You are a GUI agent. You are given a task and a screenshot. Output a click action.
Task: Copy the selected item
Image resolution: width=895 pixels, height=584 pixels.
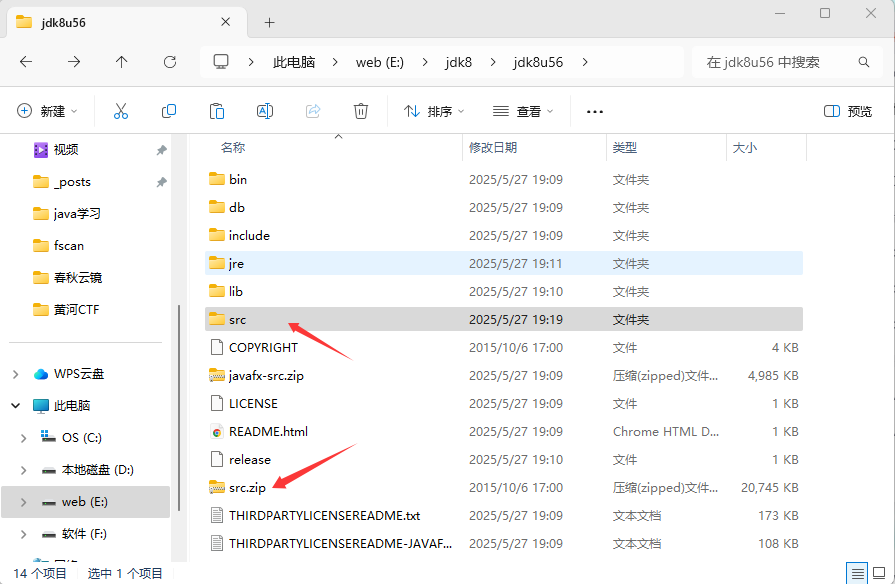click(168, 111)
